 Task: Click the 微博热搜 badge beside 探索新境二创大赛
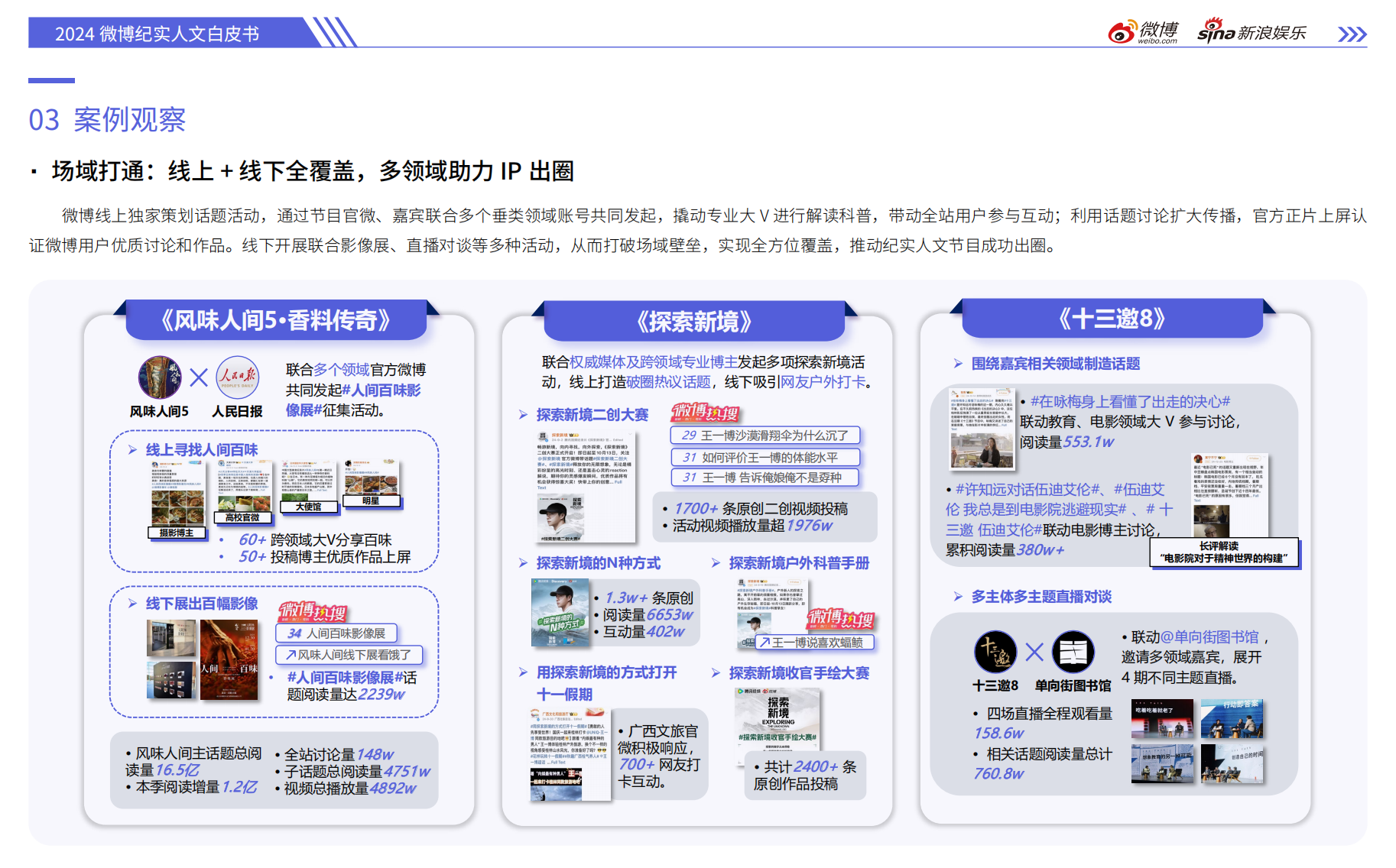[705, 413]
